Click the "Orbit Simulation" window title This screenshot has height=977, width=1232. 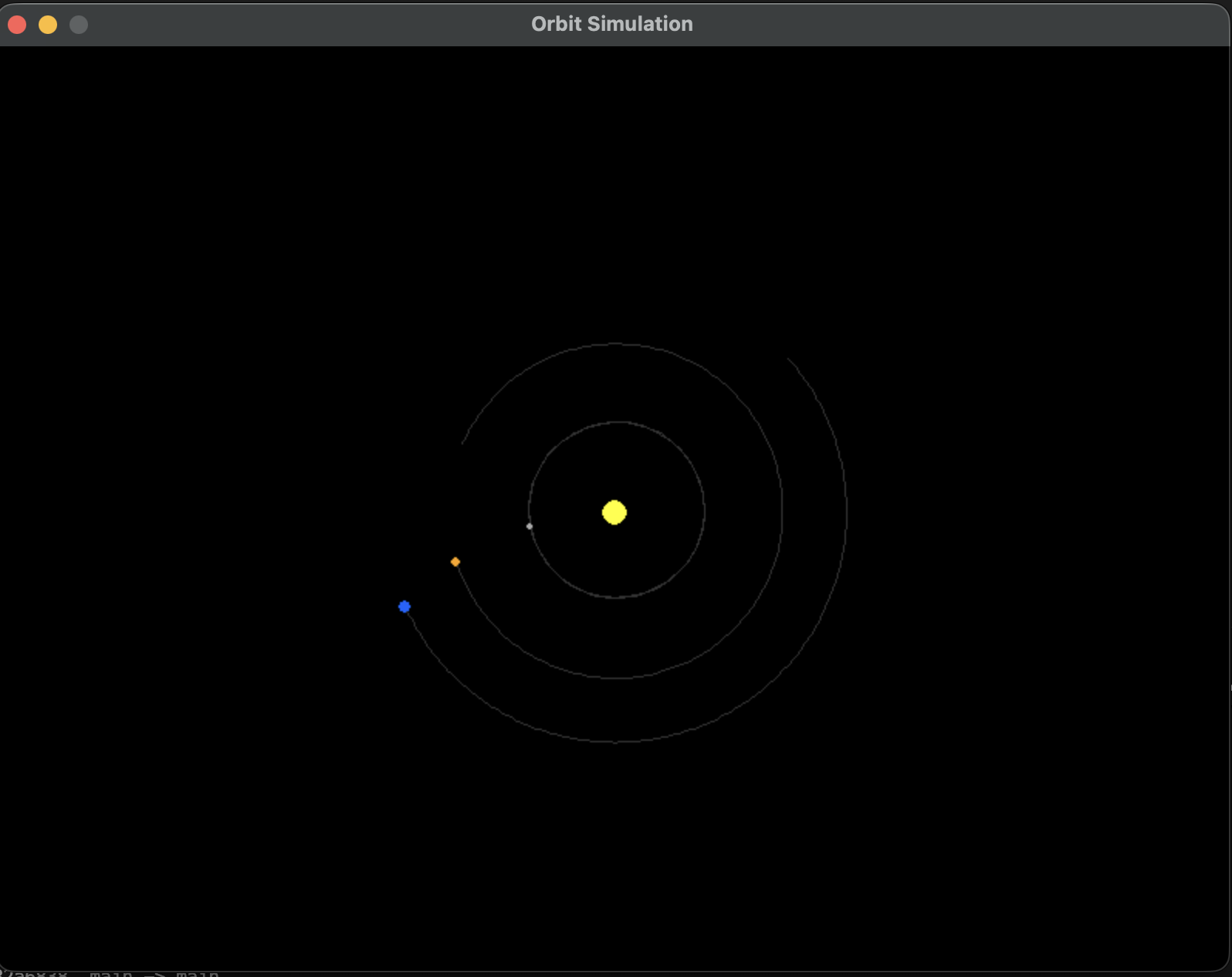pos(611,24)
